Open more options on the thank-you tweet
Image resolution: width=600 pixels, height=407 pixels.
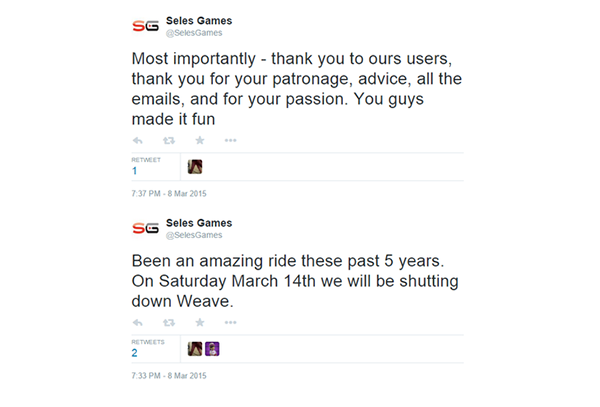pos(230,140)
